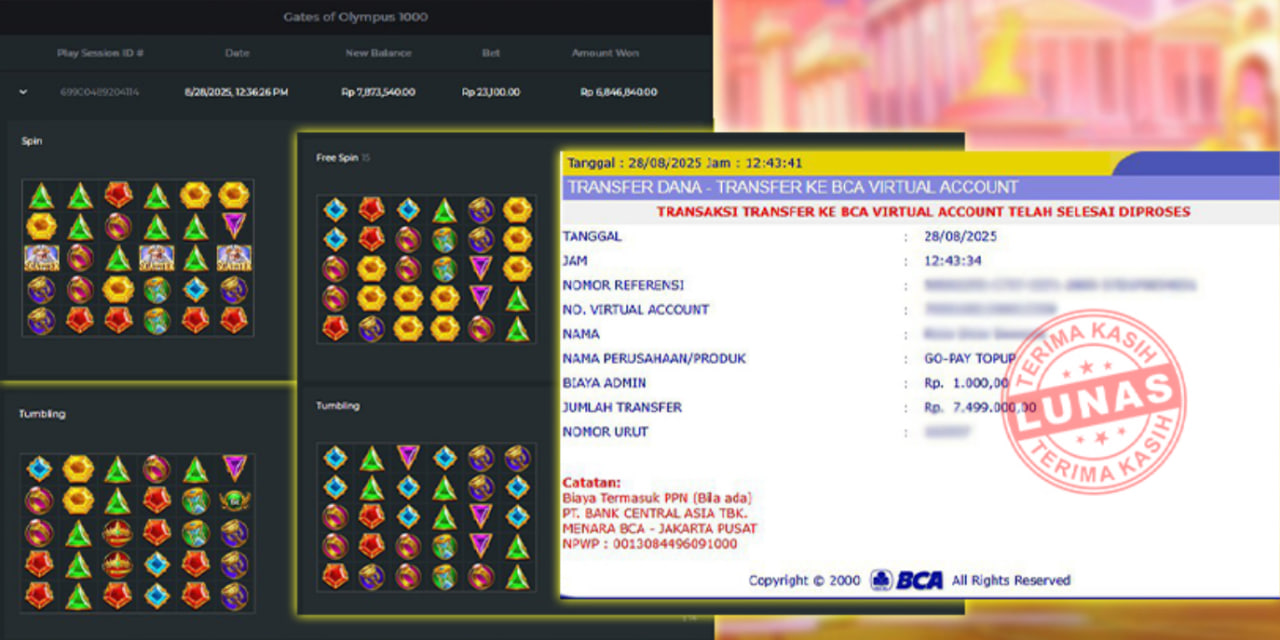This screenshot has width=1280, height=640.
Task: Select the transfer amount "Rp. 7.499.000,00"
Action: pyautogui.click(x=978, y=407)
